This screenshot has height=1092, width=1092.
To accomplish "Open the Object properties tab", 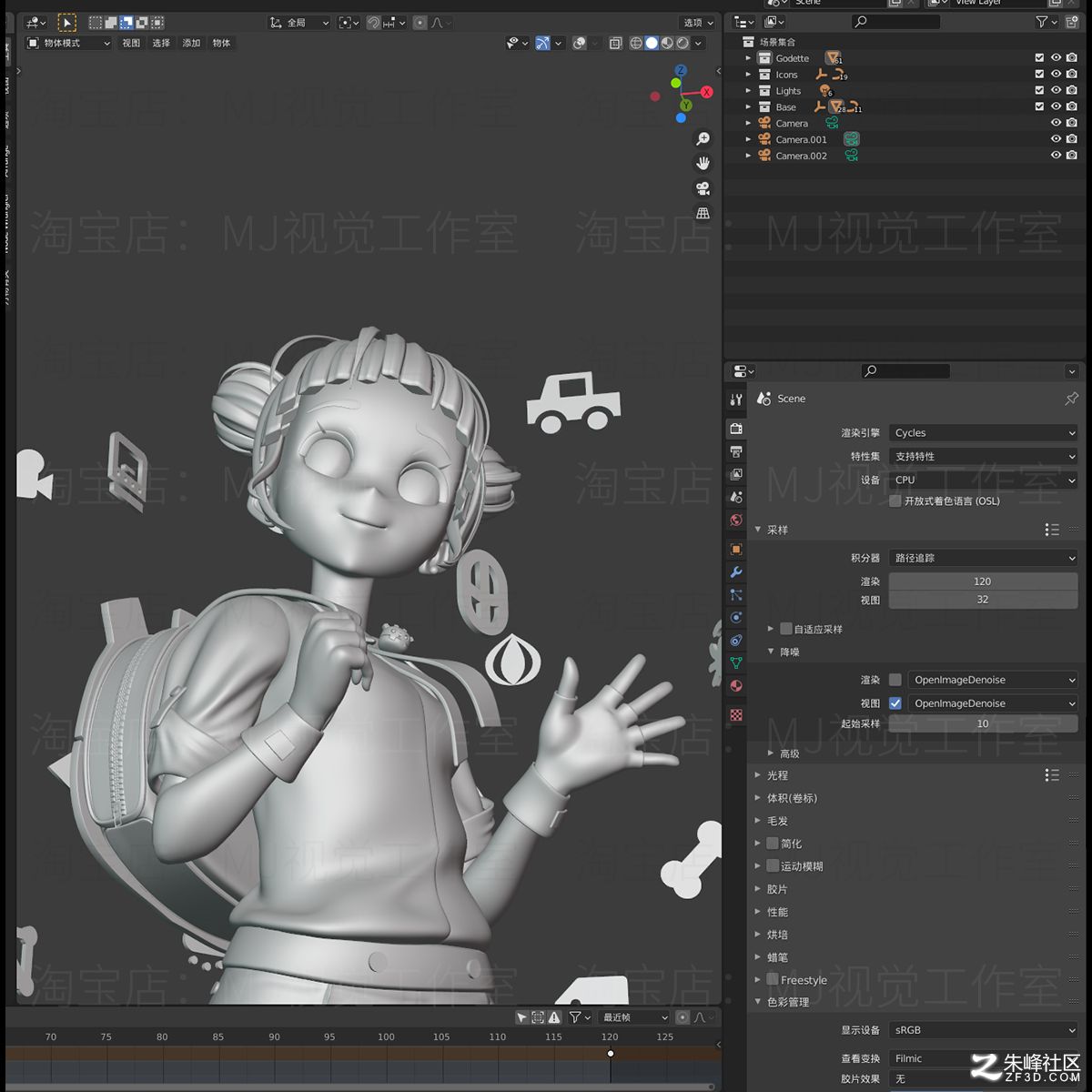I will 736,549.
